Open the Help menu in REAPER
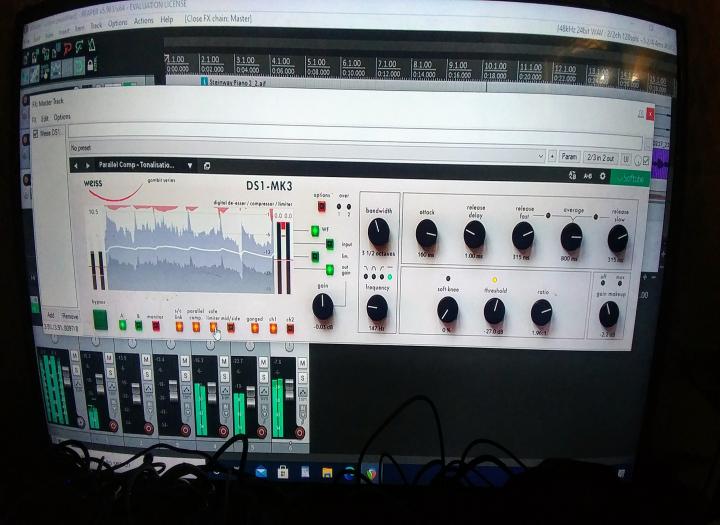720x525 pixels. tap(167, 20)
